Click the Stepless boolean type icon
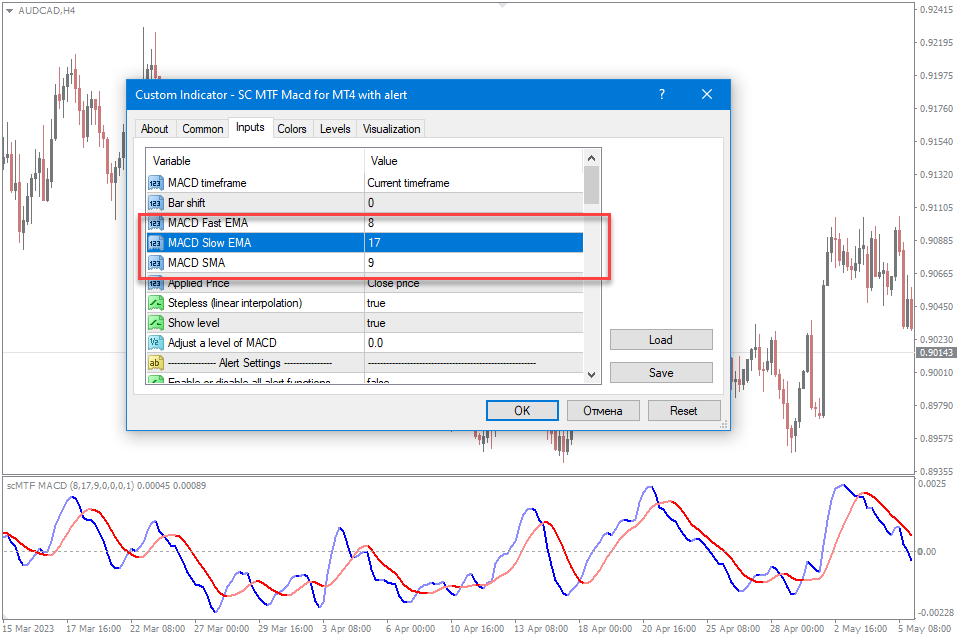 (x=156, y=303)
